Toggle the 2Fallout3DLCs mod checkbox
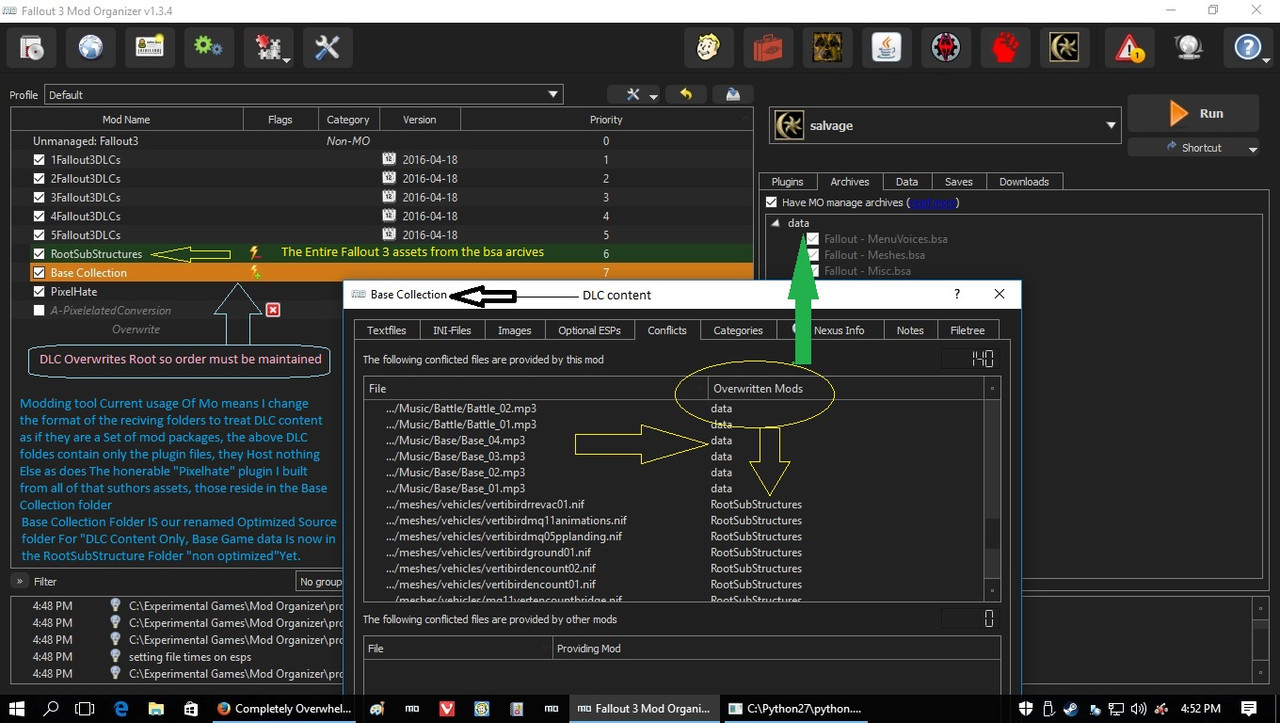The image size is (1280, 723). click(x=39, y=179)
